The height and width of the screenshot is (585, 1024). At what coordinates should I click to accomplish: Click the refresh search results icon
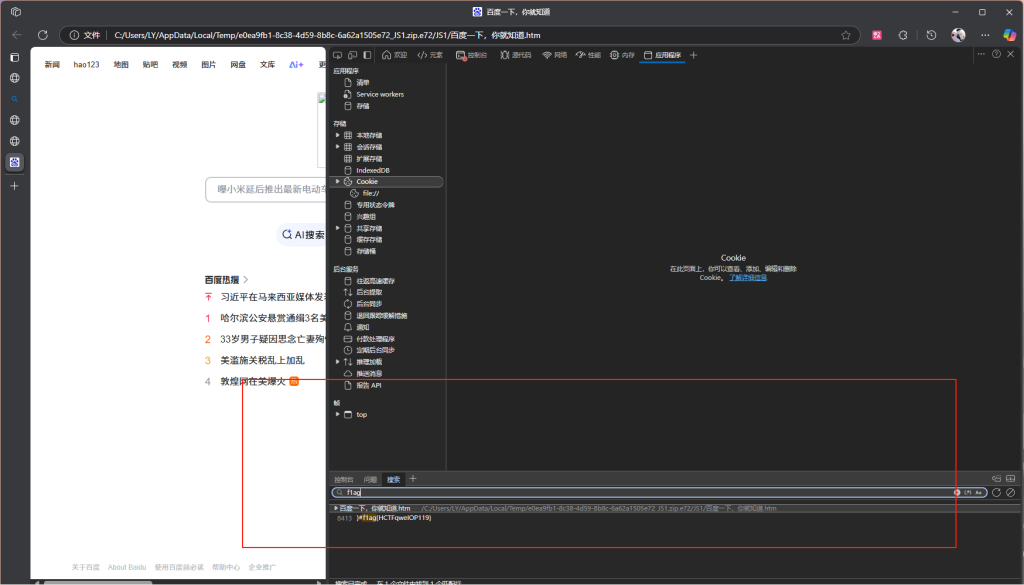click(996, 492)
